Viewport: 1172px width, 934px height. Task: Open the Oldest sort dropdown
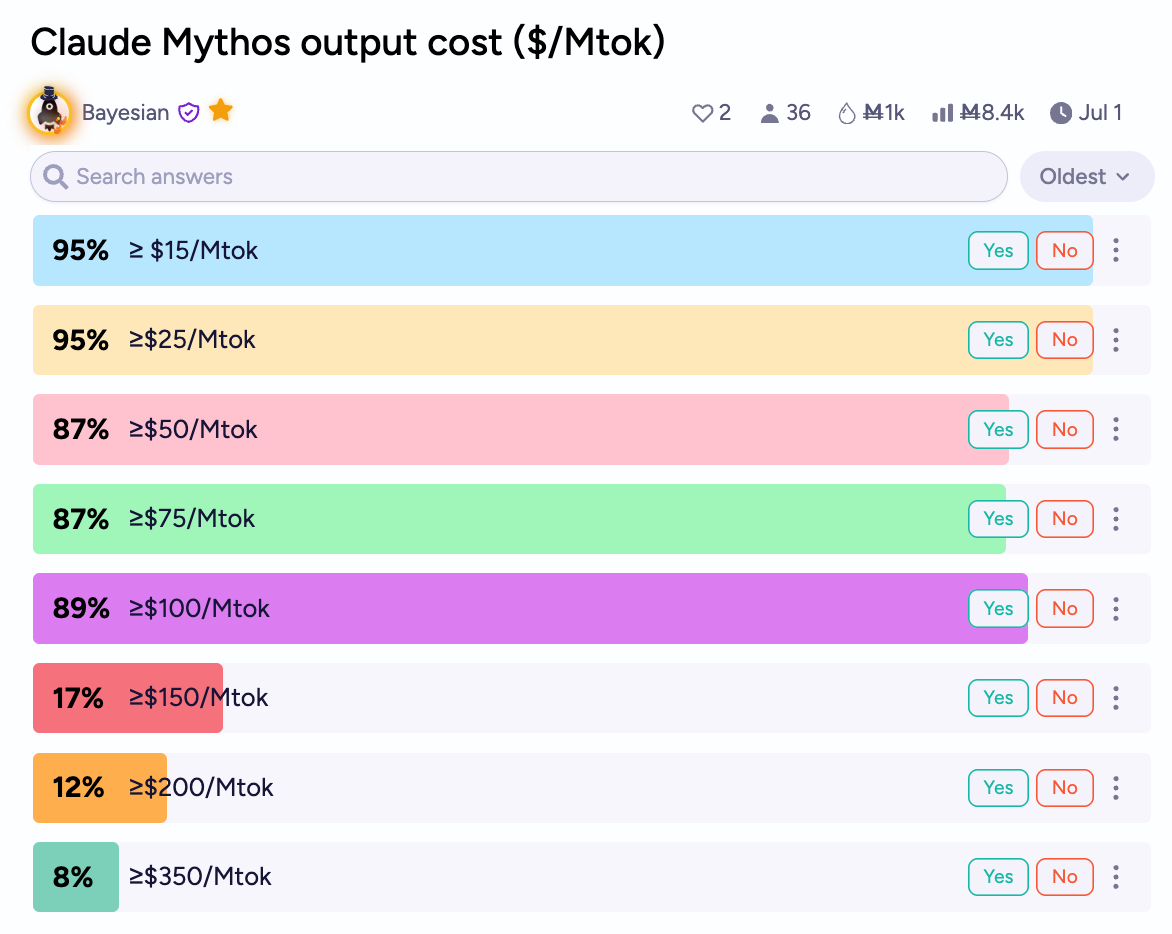coord(1086,177)
